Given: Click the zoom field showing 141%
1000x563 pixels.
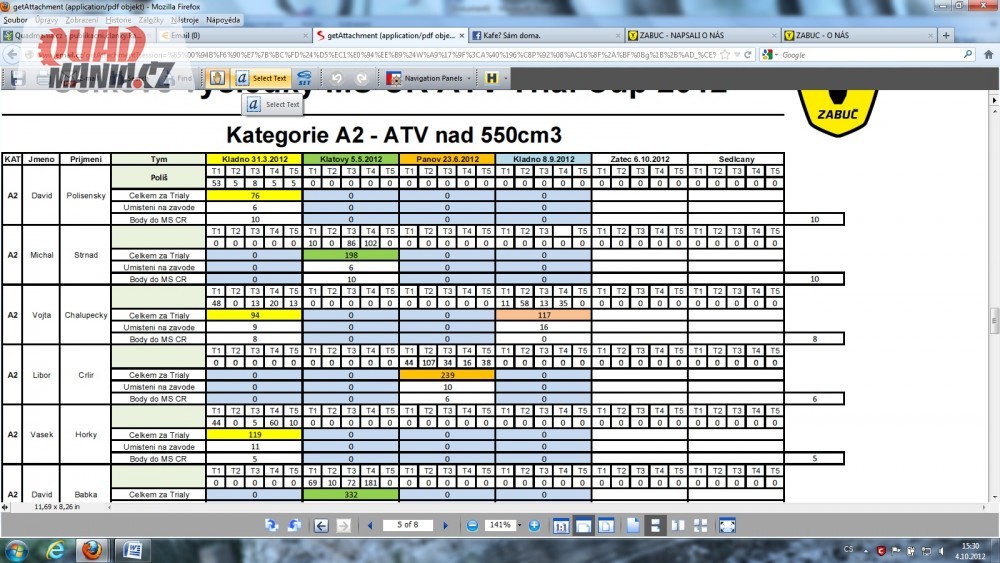Looking at the screenshot, I should click(x=499, y=525).
